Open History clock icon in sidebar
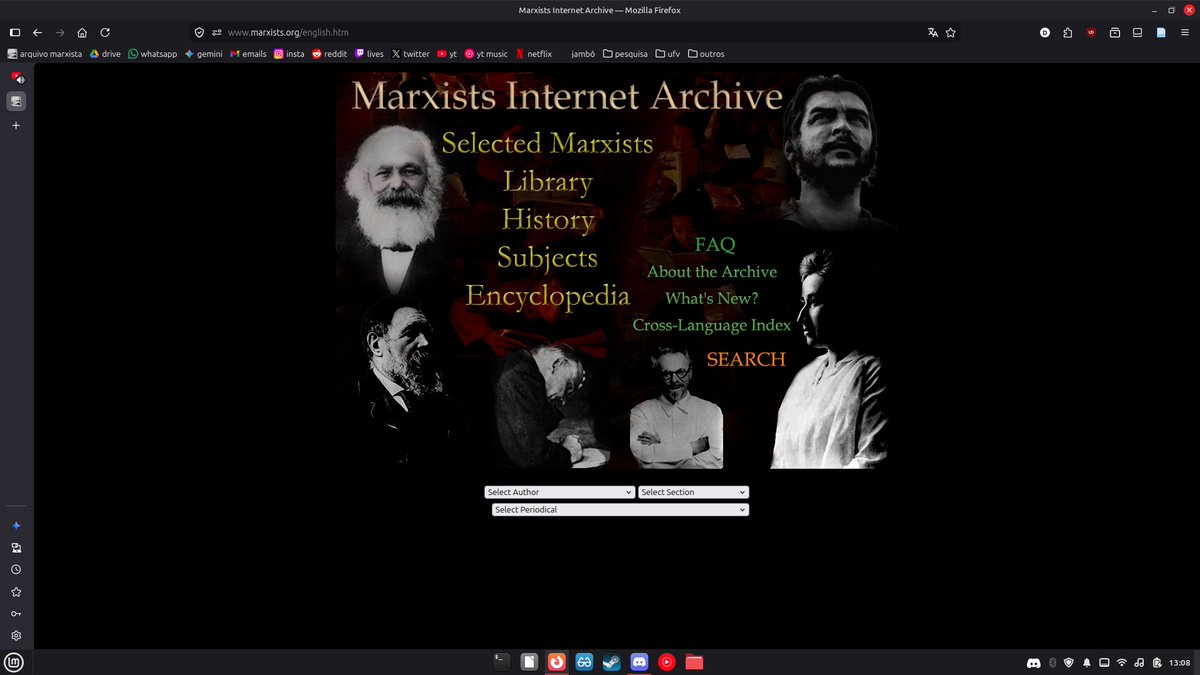Viewport: 1200px width, 675px height. click(x=16, y=569)
